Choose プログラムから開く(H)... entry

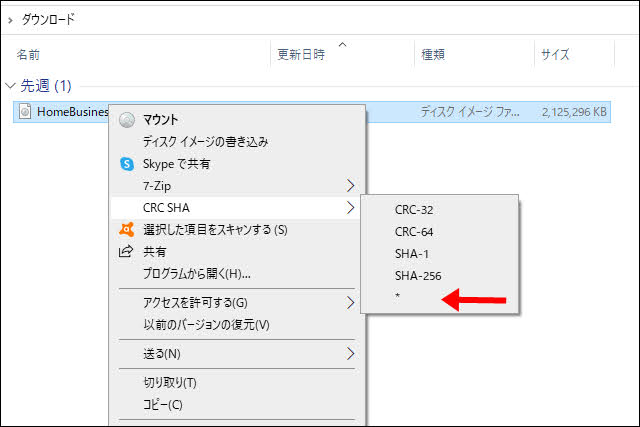237,274
